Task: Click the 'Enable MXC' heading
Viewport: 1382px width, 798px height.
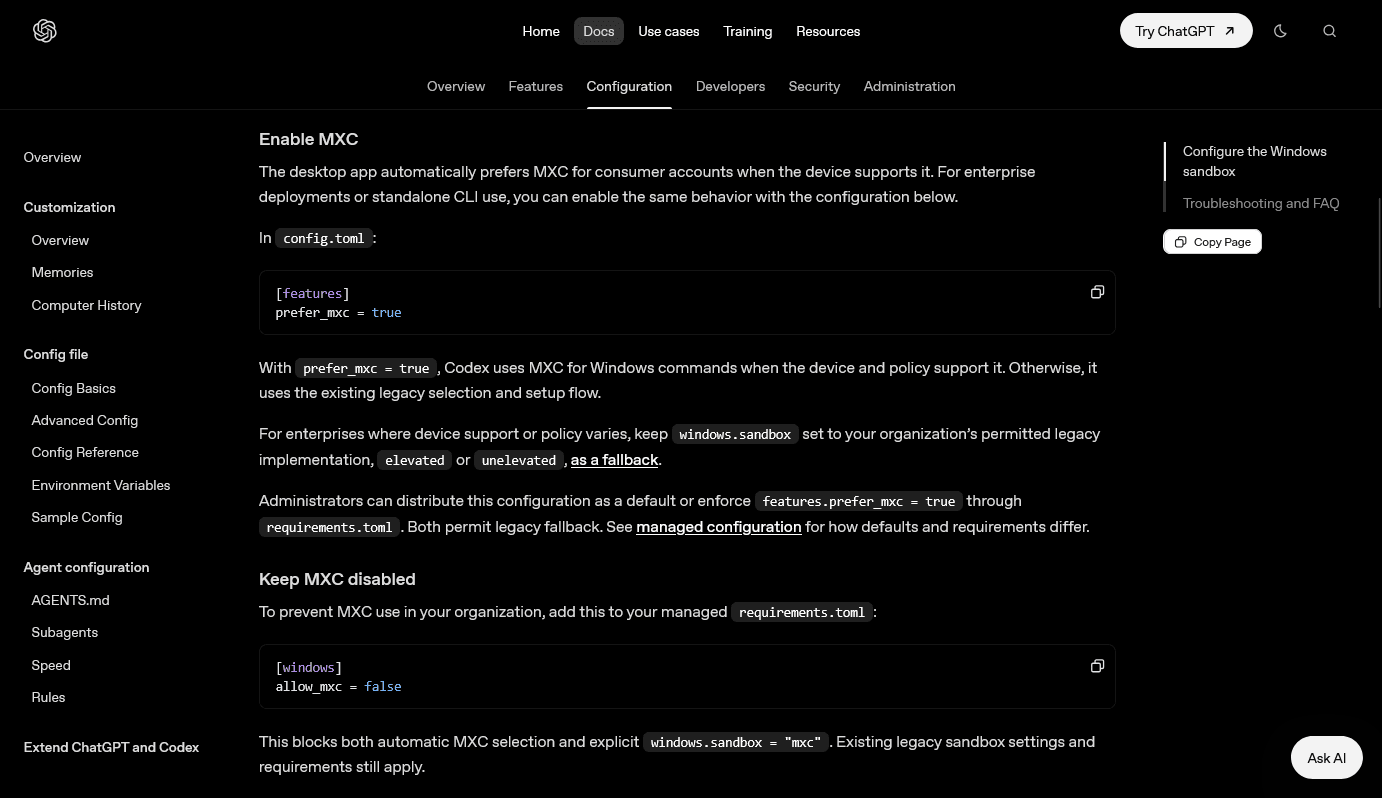Action: [x=308, y=139]
